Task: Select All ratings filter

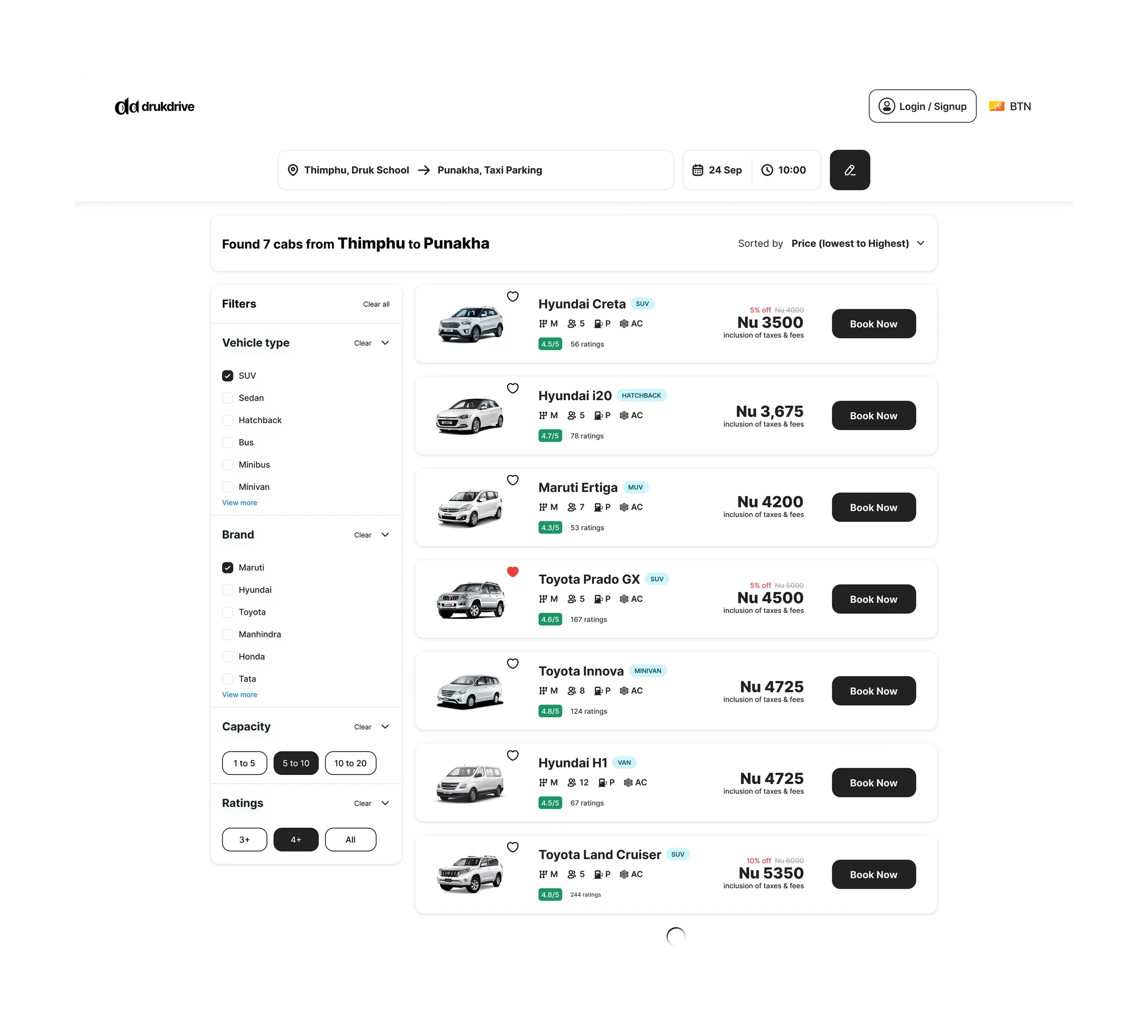Action: click(350, 839)
